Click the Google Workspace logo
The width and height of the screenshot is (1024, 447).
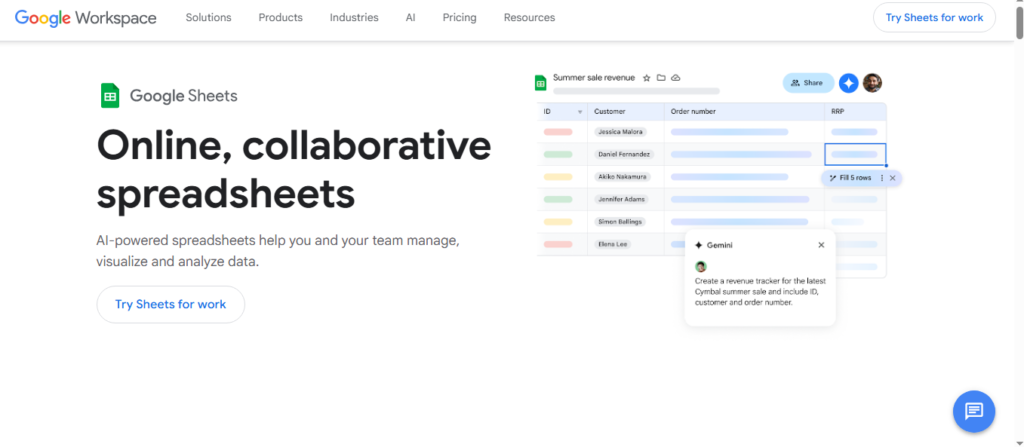(86, 18)
